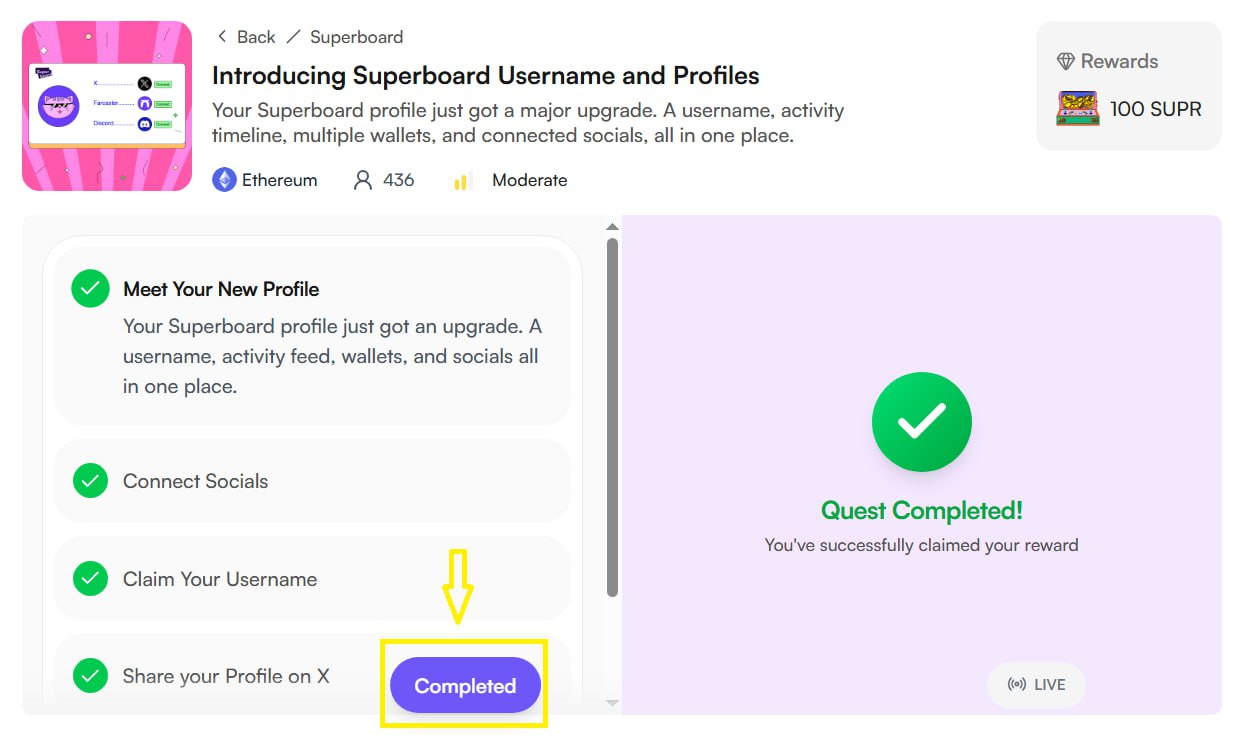Click the Rewards diamond icon
Viewport: 1251px width, 753px height.
(x=1066, y=61)
